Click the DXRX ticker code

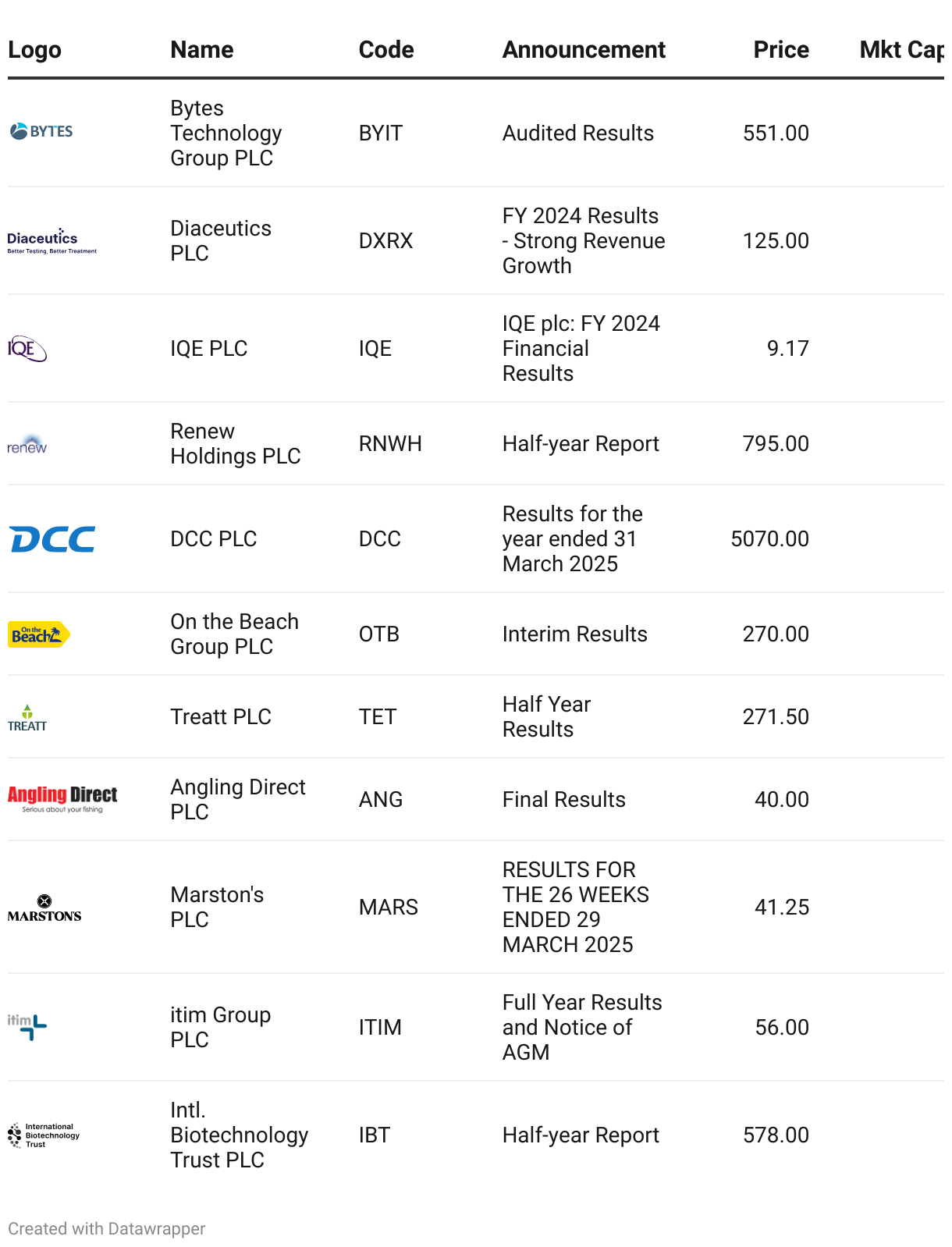[x=386, y=241]
